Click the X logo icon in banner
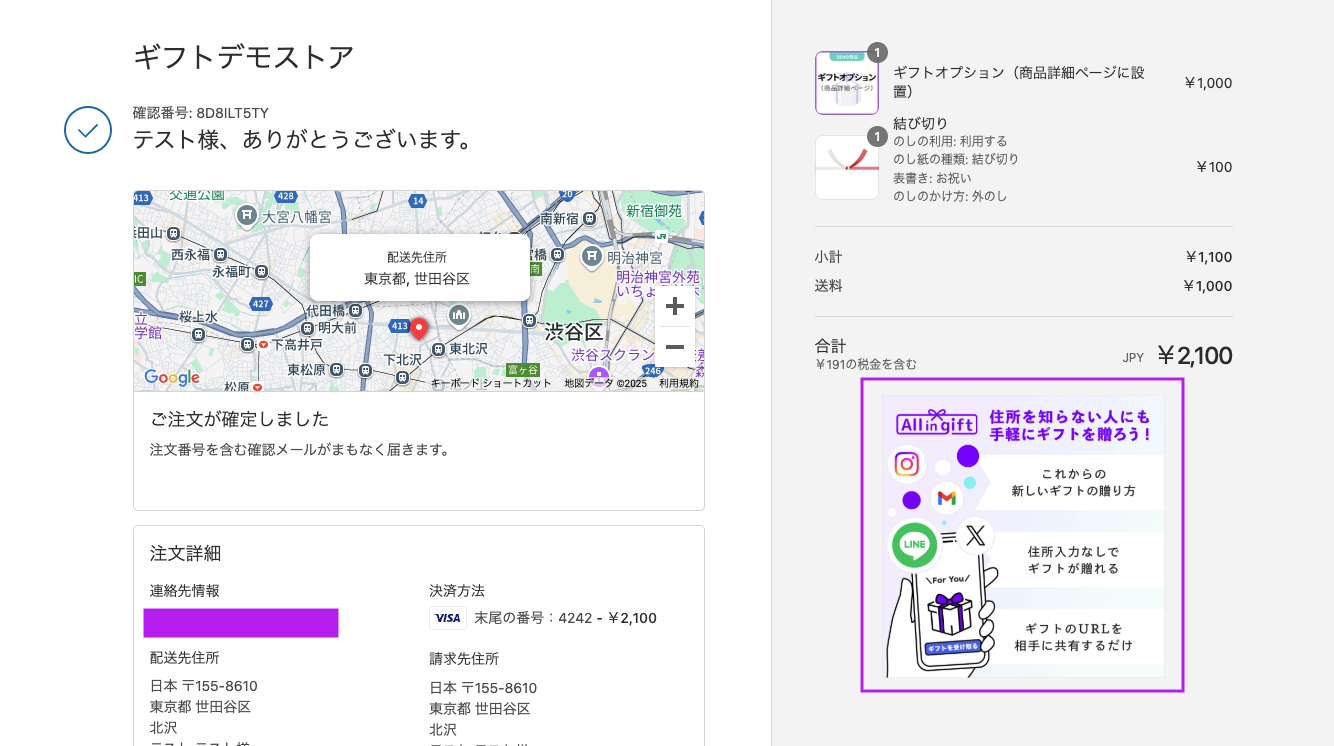Viewport: 1334px width, 746px height. click(x=976, y=536)
